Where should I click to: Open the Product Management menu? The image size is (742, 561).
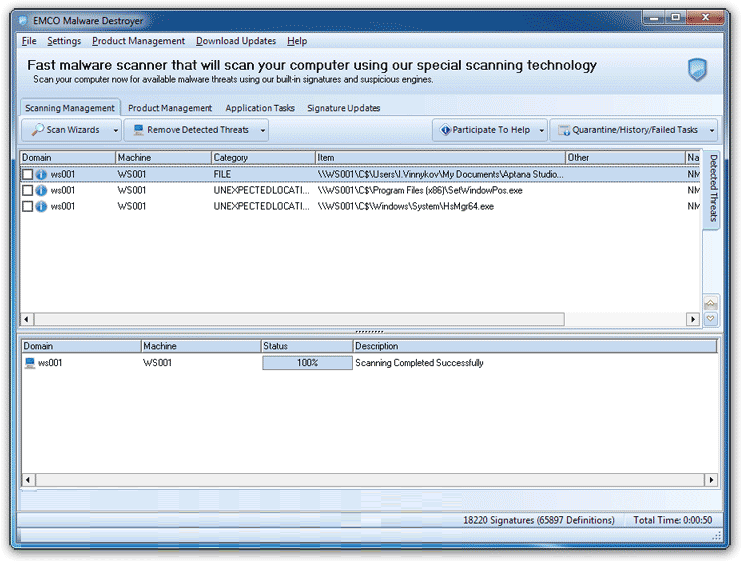coord(138,41)
